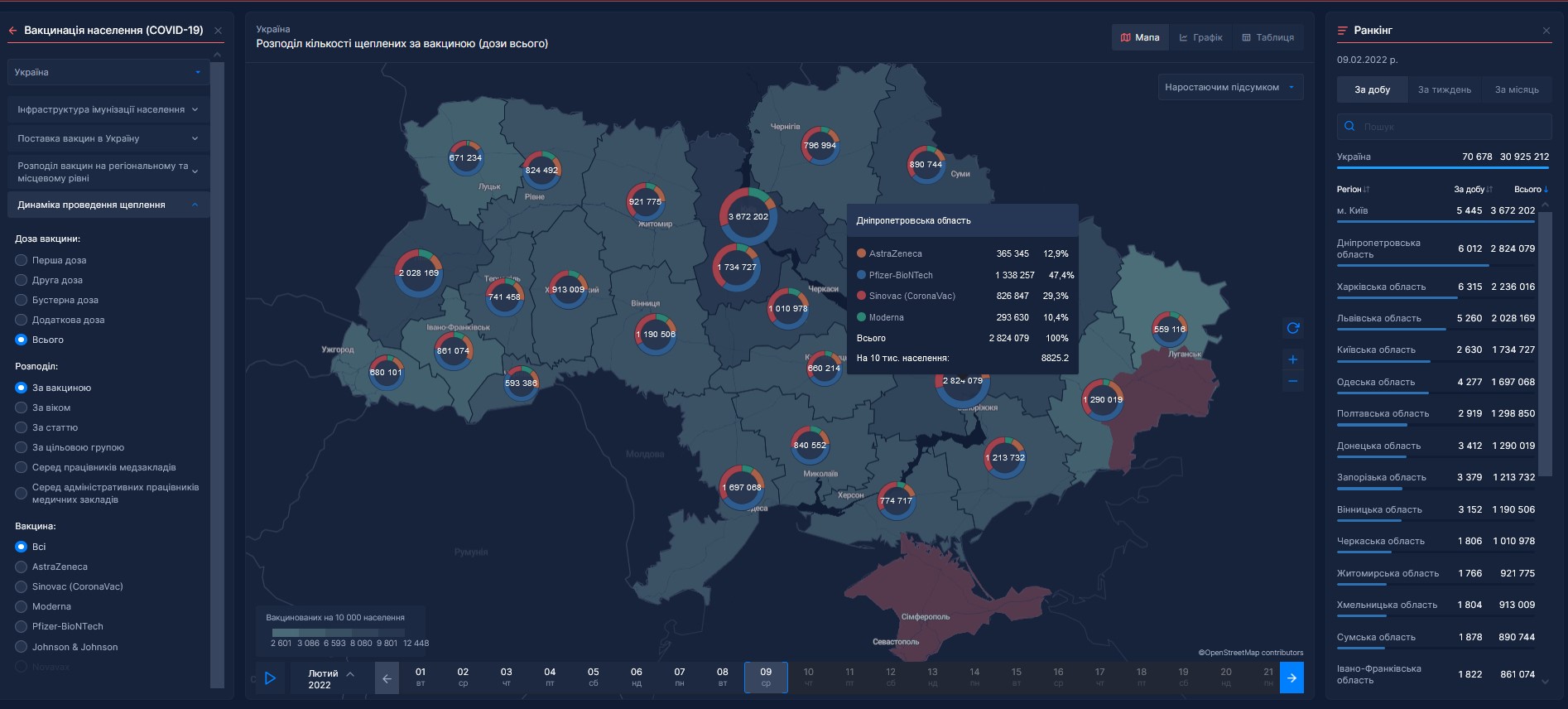Zoom in the map with plus icon
This screenshot has width=1568, height=709.
(1292, 359)
